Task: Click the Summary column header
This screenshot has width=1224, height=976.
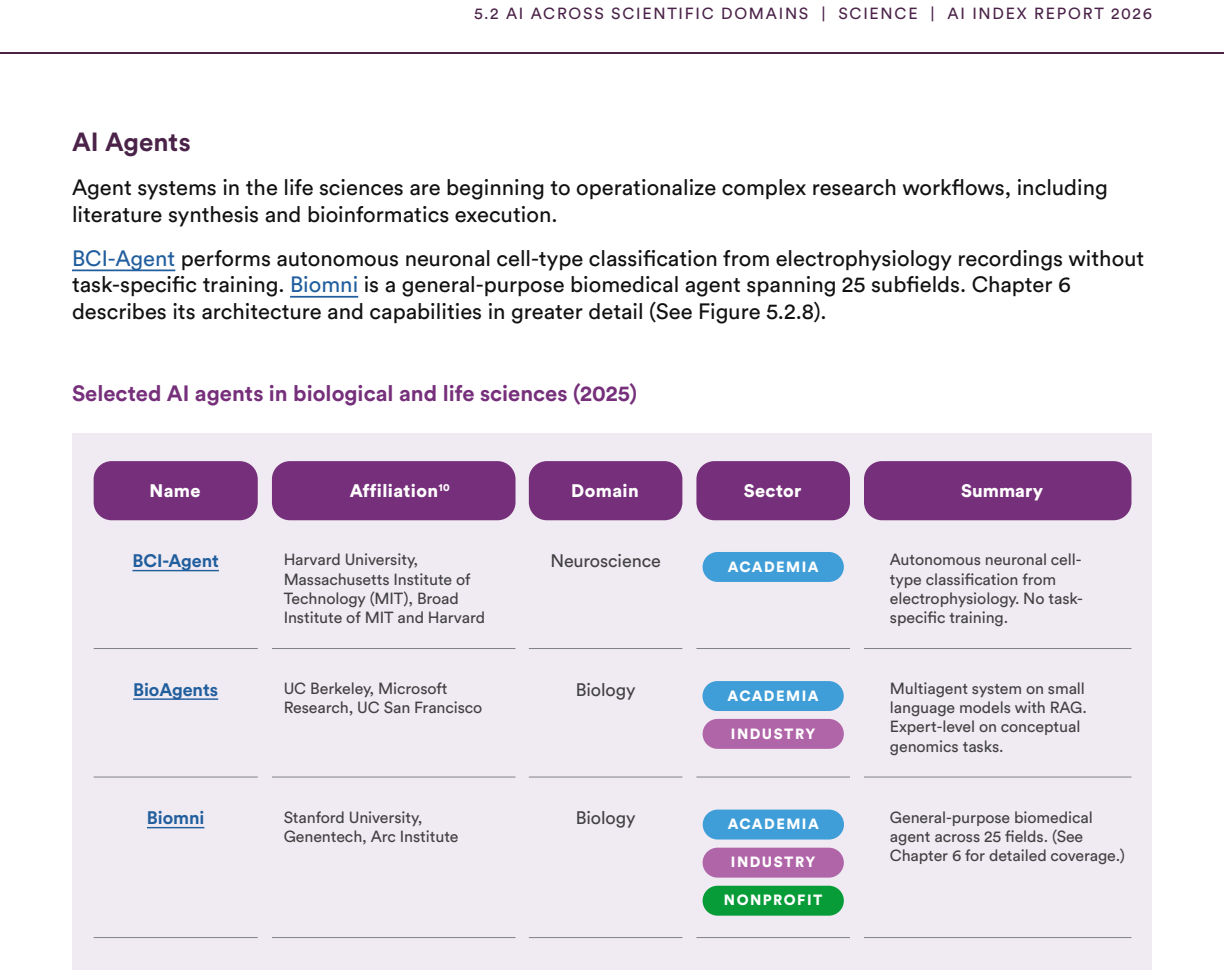Action: (x=997, y=491)
